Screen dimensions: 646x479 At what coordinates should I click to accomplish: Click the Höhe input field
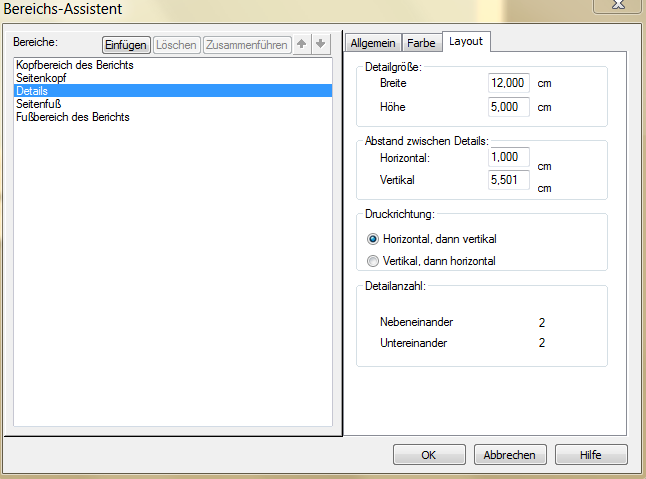click(508, 107)
